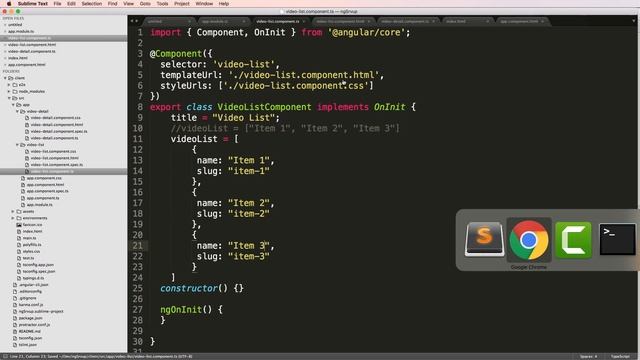Switch to the video-list.component.html tab
The width and height of the screenshot is (640, 360).
(342, 21)
